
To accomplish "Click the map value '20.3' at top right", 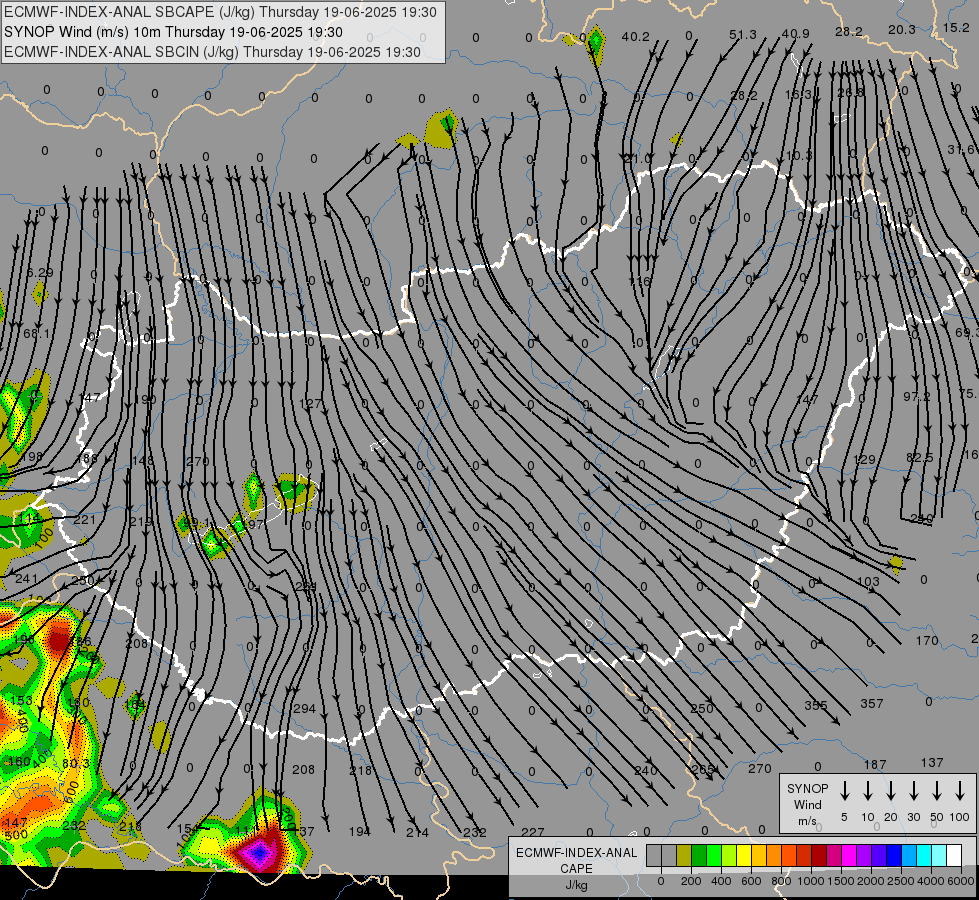I will click(902, 30).
